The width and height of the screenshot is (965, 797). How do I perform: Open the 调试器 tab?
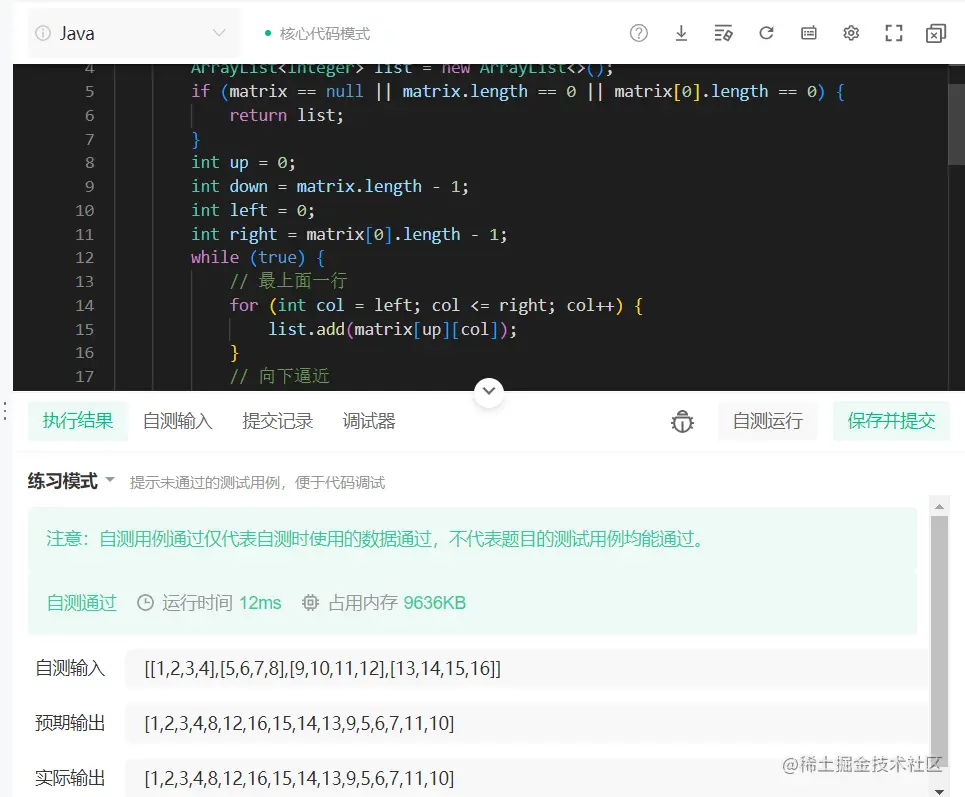pyautogui.click(x=369, y=422)
